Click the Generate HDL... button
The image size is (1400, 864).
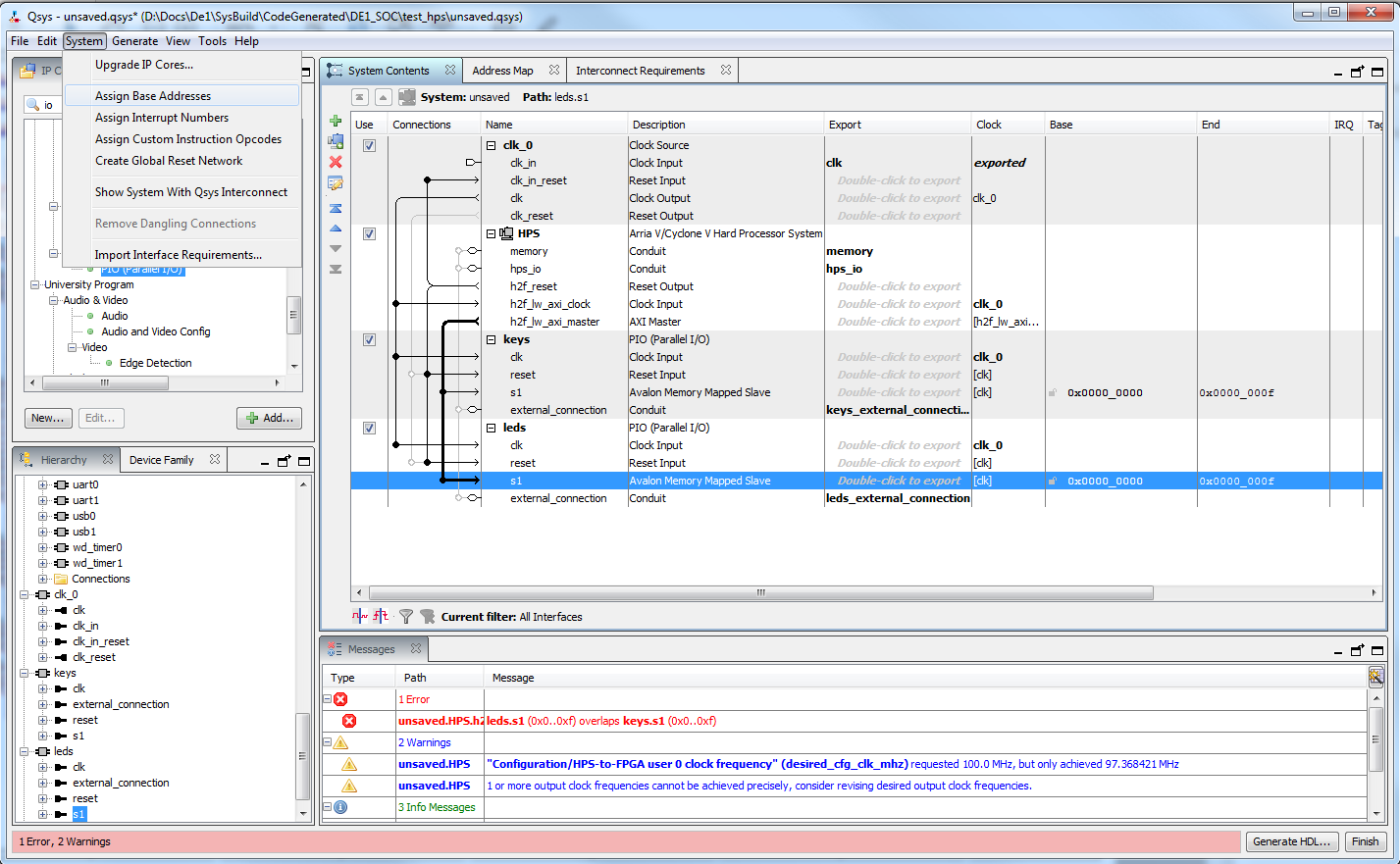[1293, 841]
